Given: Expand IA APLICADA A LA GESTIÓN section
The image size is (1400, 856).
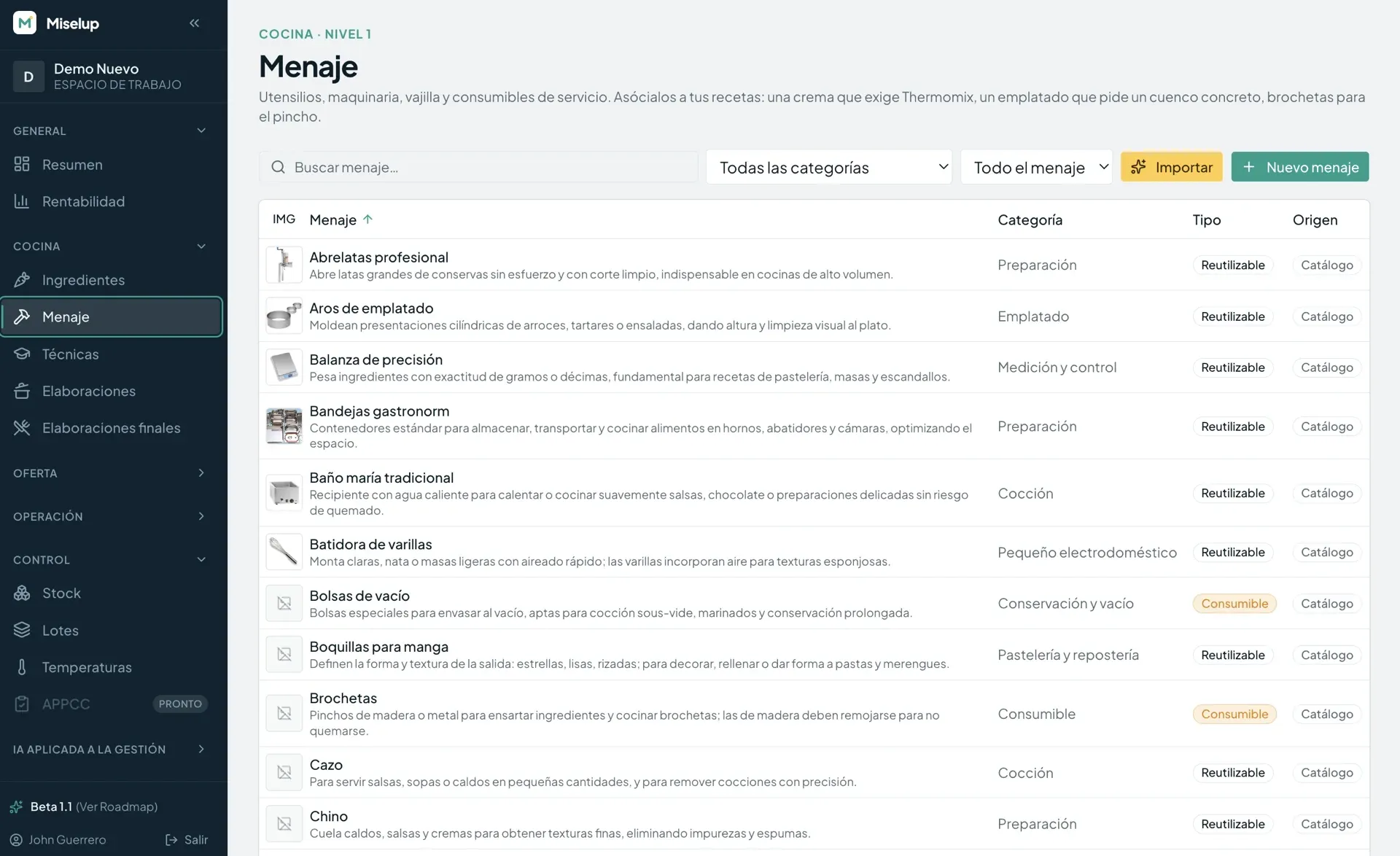Looking at the screenshot, I should click(111, 750).
